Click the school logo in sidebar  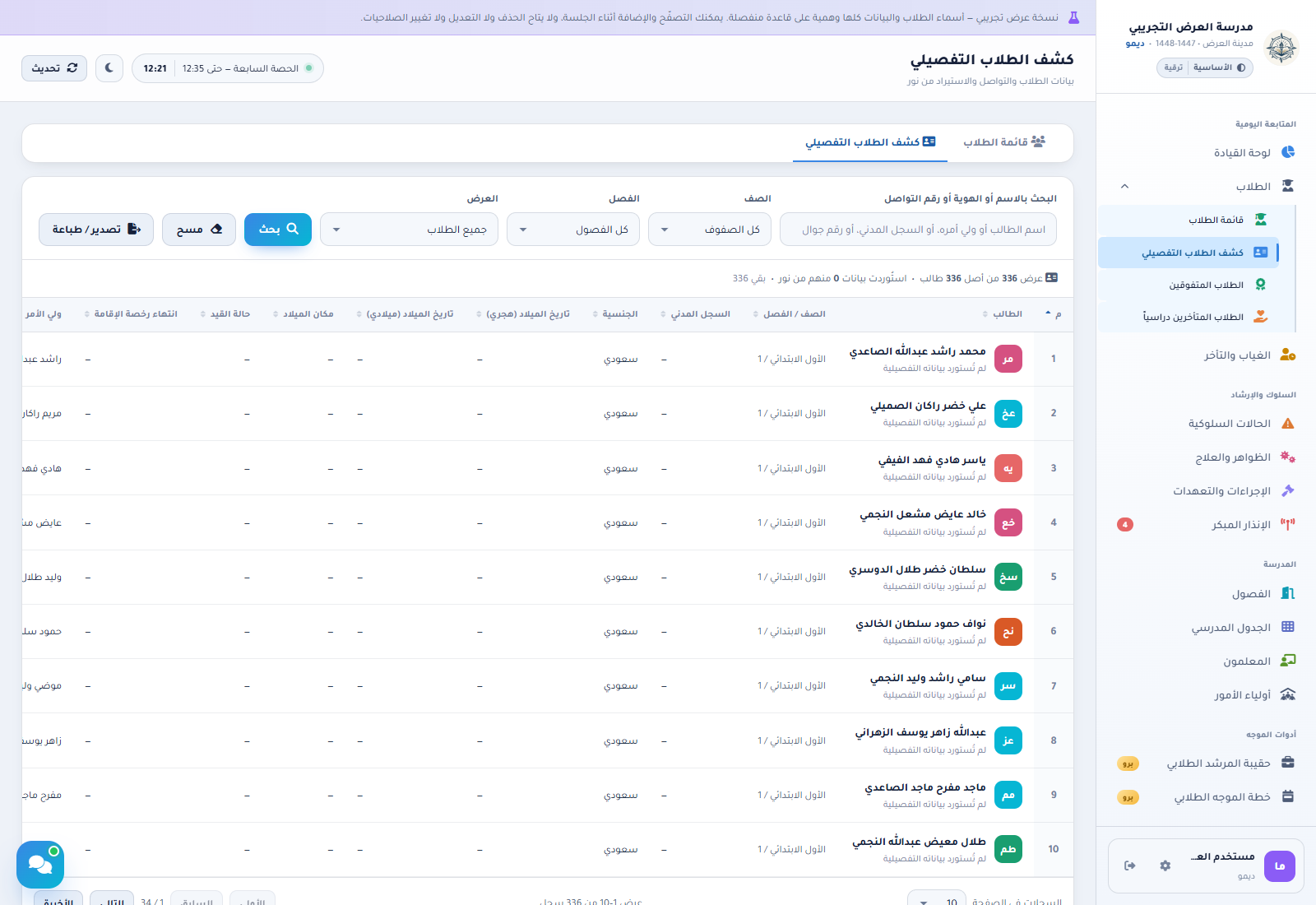click(1281, 49)
